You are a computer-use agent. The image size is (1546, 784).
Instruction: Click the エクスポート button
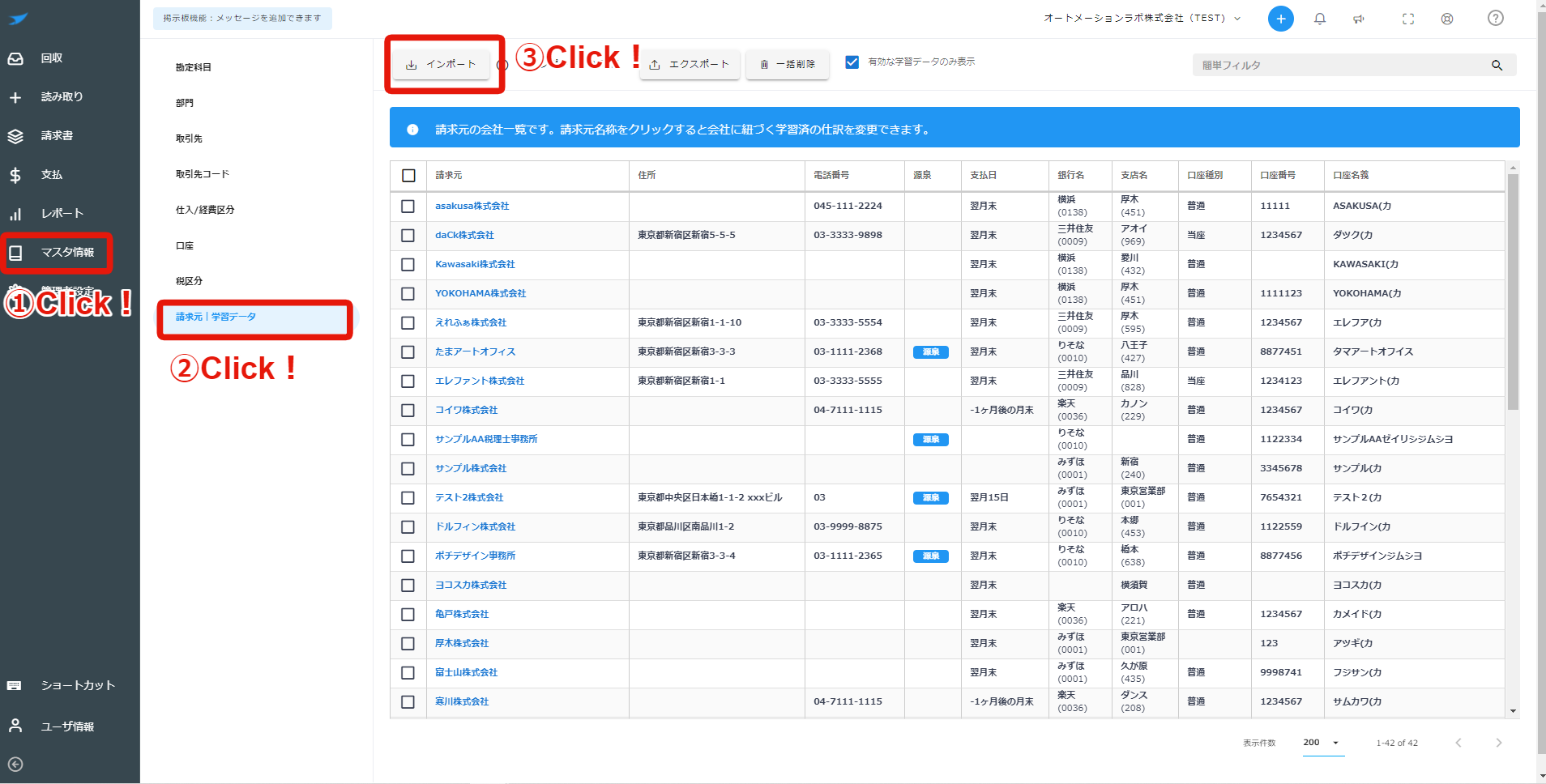690,64
